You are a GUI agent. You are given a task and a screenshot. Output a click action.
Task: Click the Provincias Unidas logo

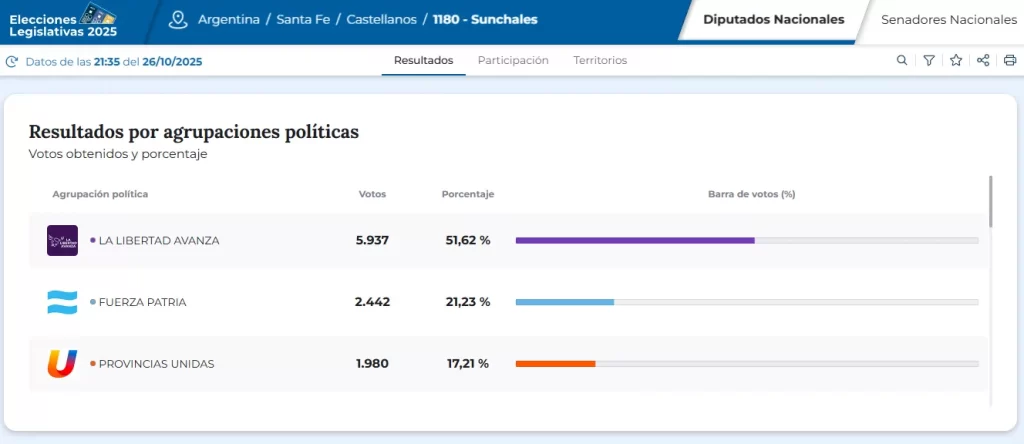point(62,364)
